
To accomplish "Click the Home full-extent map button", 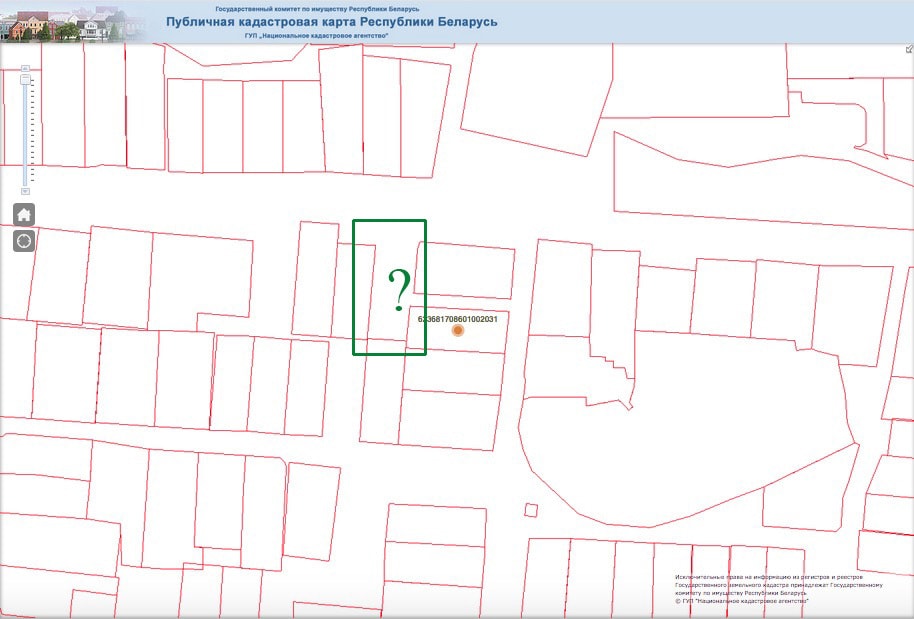I will tap(24, 214).
